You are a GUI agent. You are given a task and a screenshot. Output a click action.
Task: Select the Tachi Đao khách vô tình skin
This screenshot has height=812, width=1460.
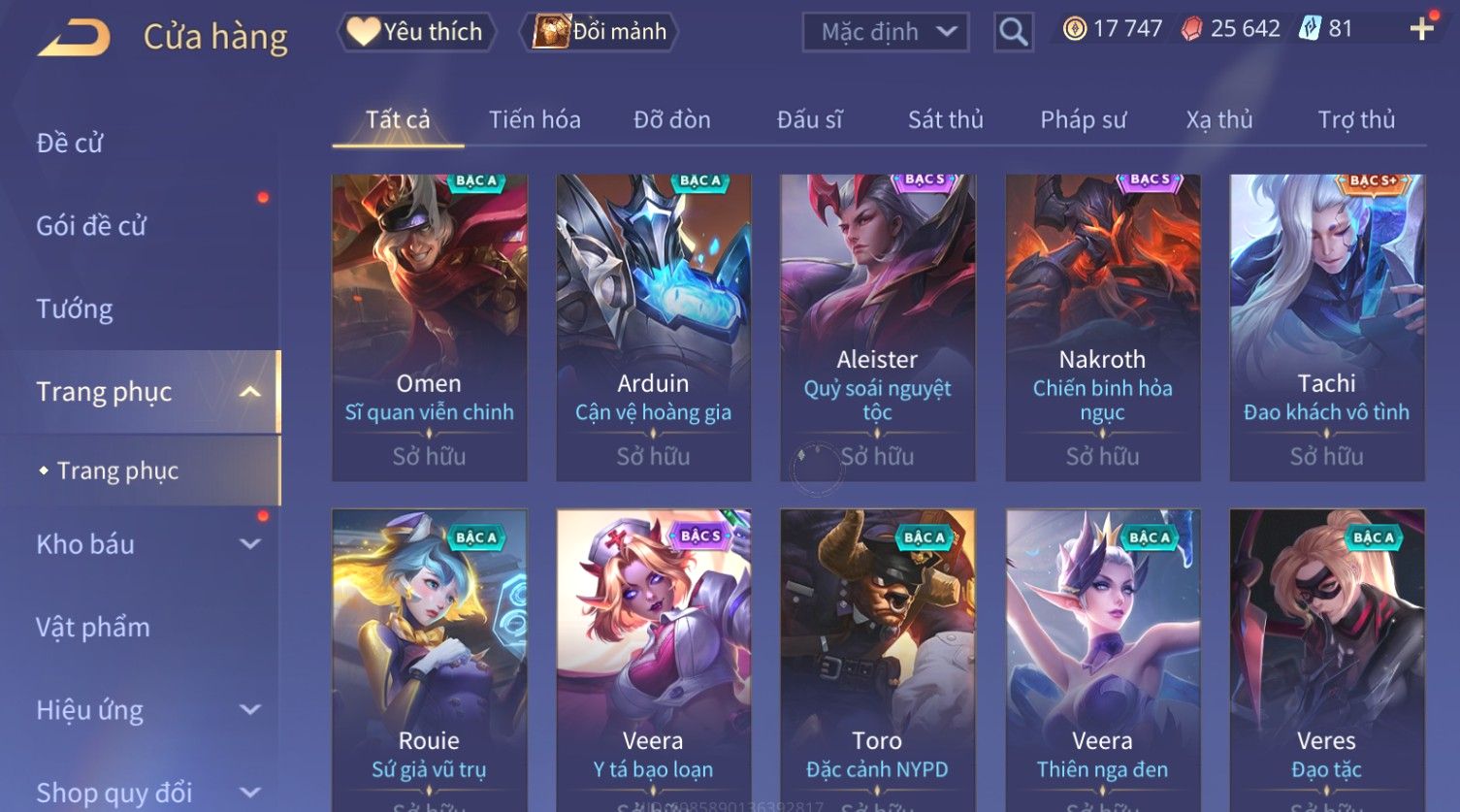point(1326,328)
